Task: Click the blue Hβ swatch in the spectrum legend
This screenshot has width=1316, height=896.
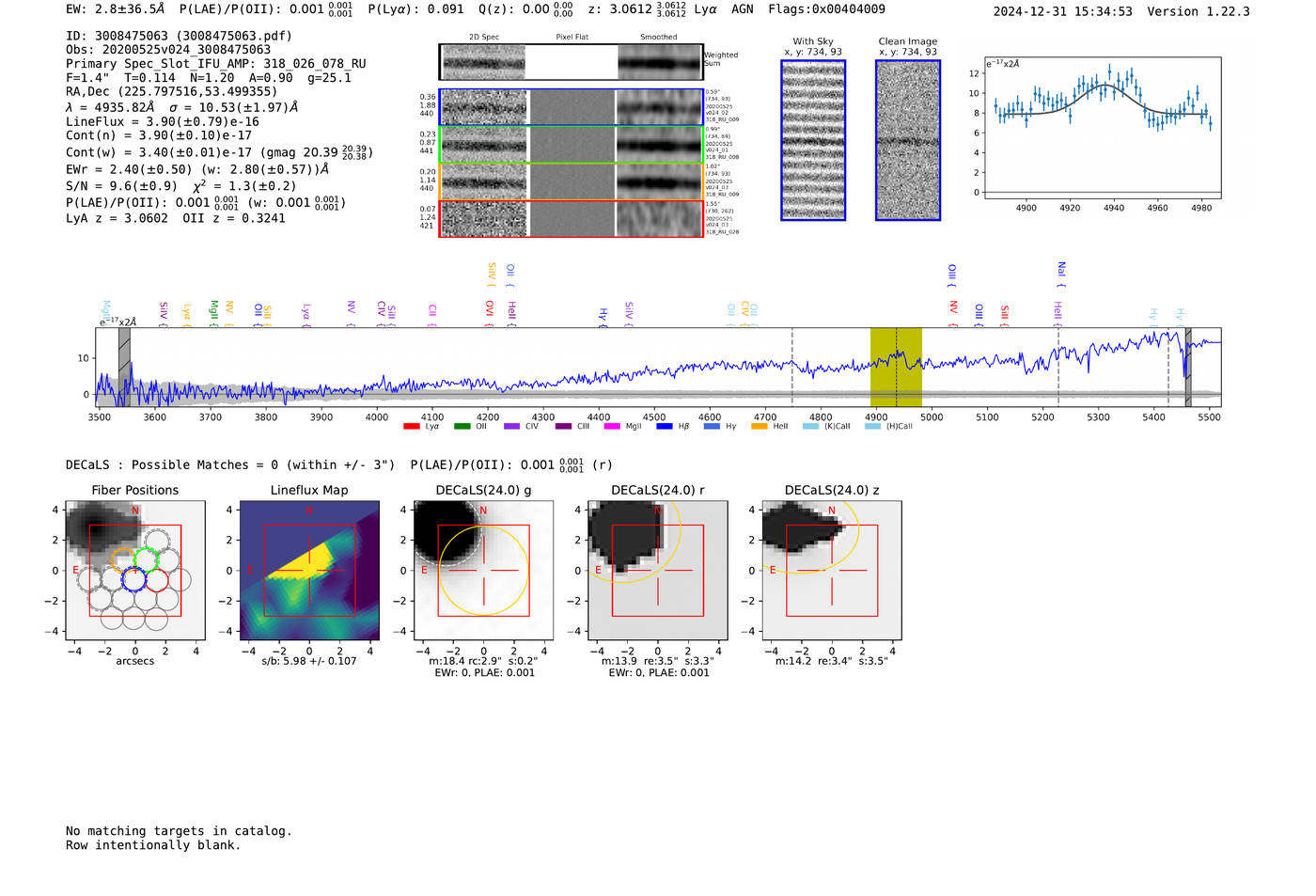Action: coord(665,426)
